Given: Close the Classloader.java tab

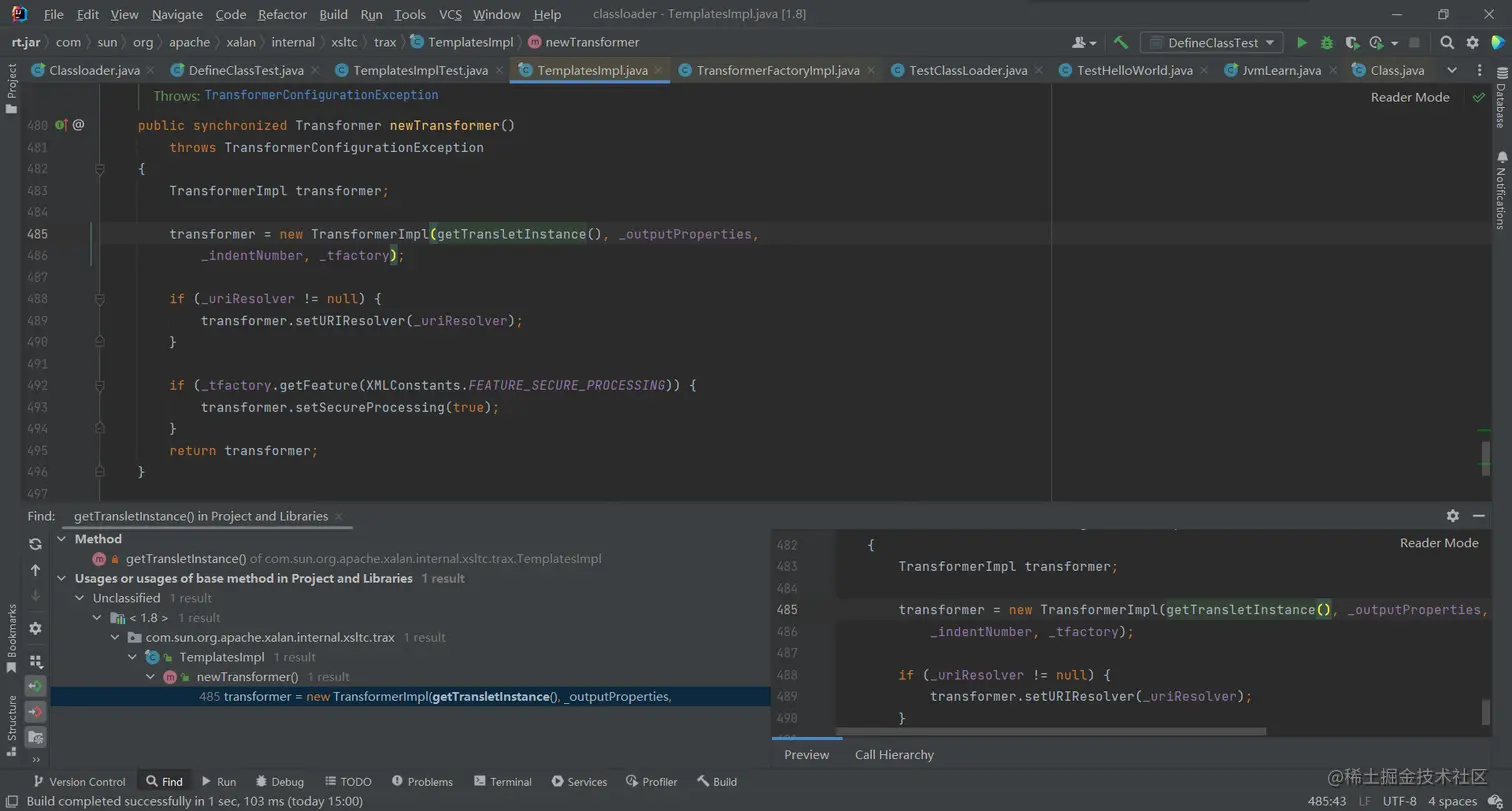Looking at the screenshot, I should 151,70.
